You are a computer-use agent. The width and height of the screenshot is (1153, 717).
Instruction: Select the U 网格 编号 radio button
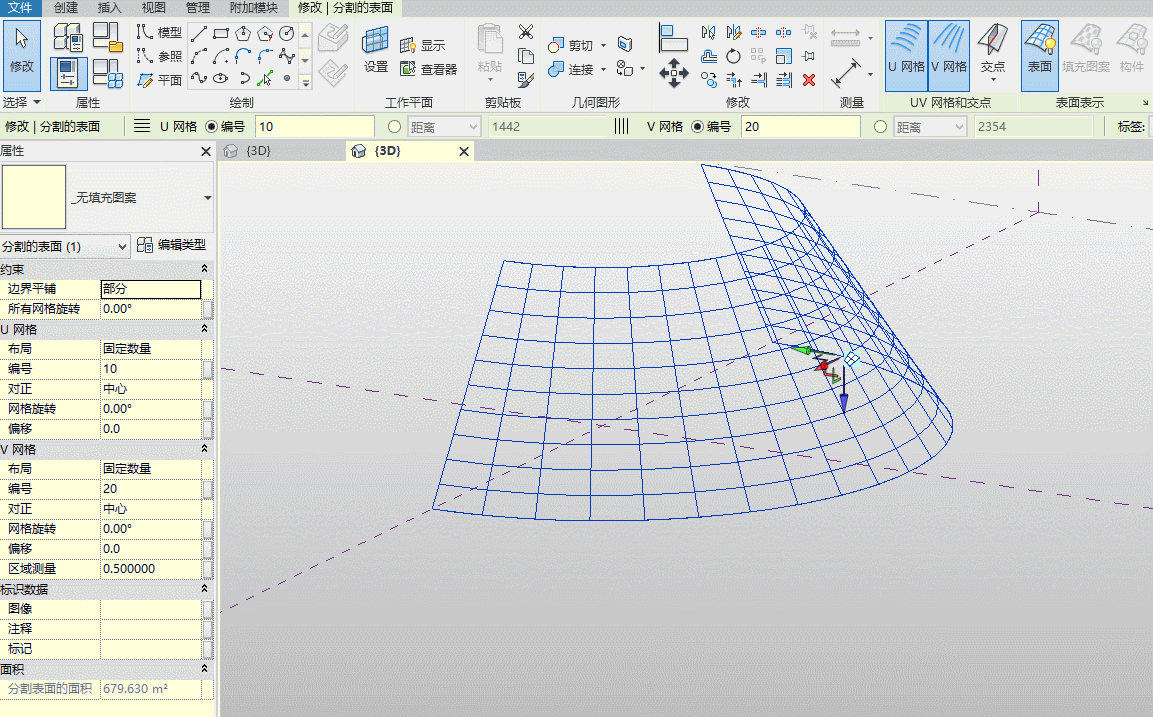[211, 126]
